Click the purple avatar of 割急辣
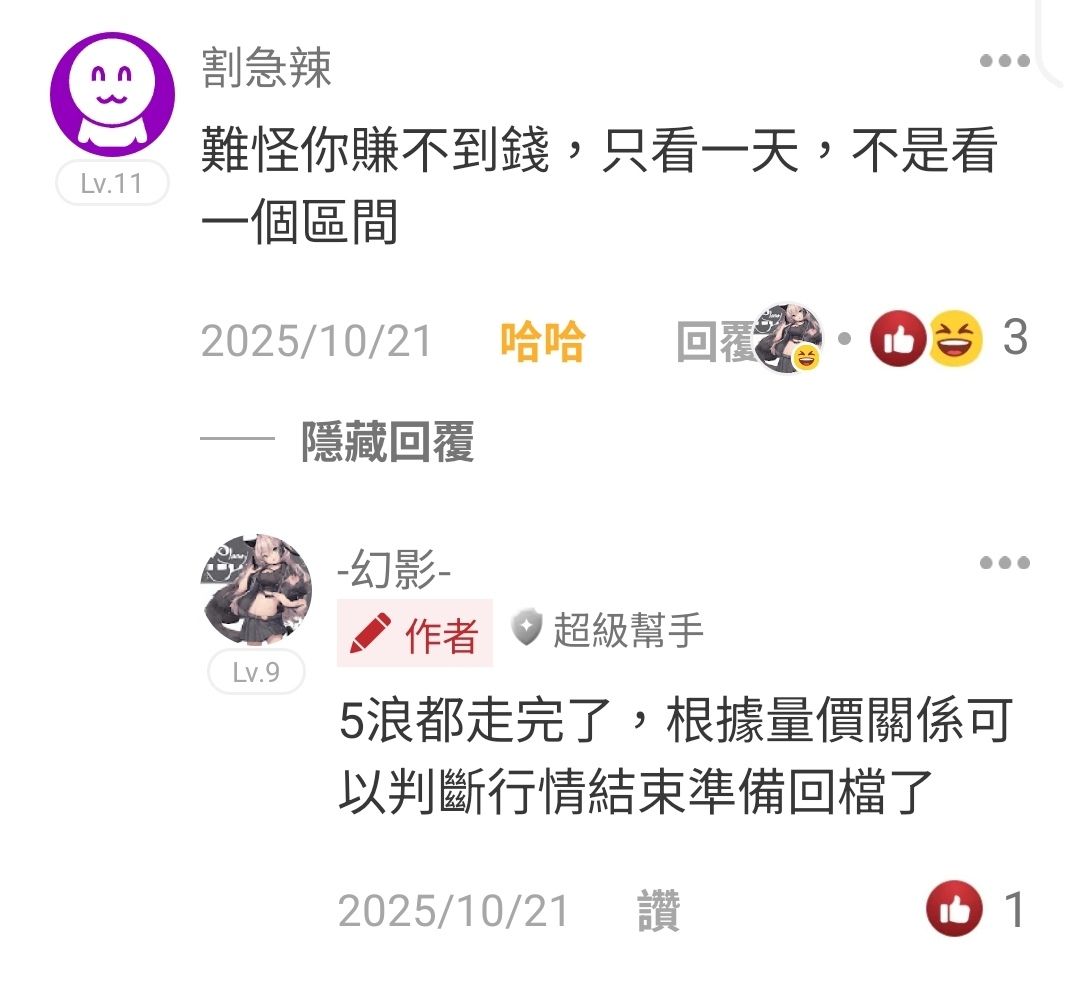This screenshot has height=983, width=1080. [112, 94]
